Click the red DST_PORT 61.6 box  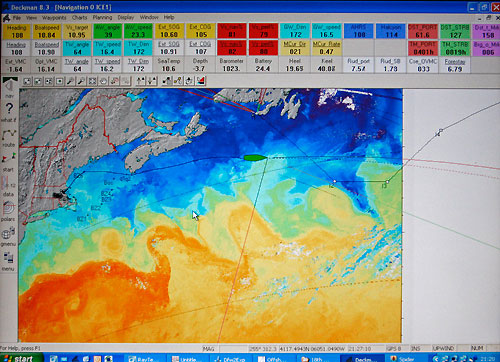click(422, 31)
